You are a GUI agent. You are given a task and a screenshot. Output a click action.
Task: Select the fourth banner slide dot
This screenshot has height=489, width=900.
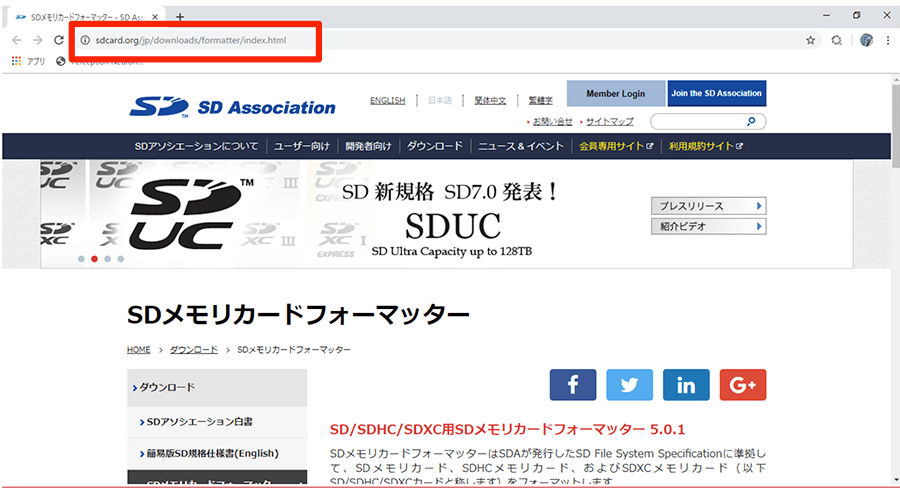point(121,259)
